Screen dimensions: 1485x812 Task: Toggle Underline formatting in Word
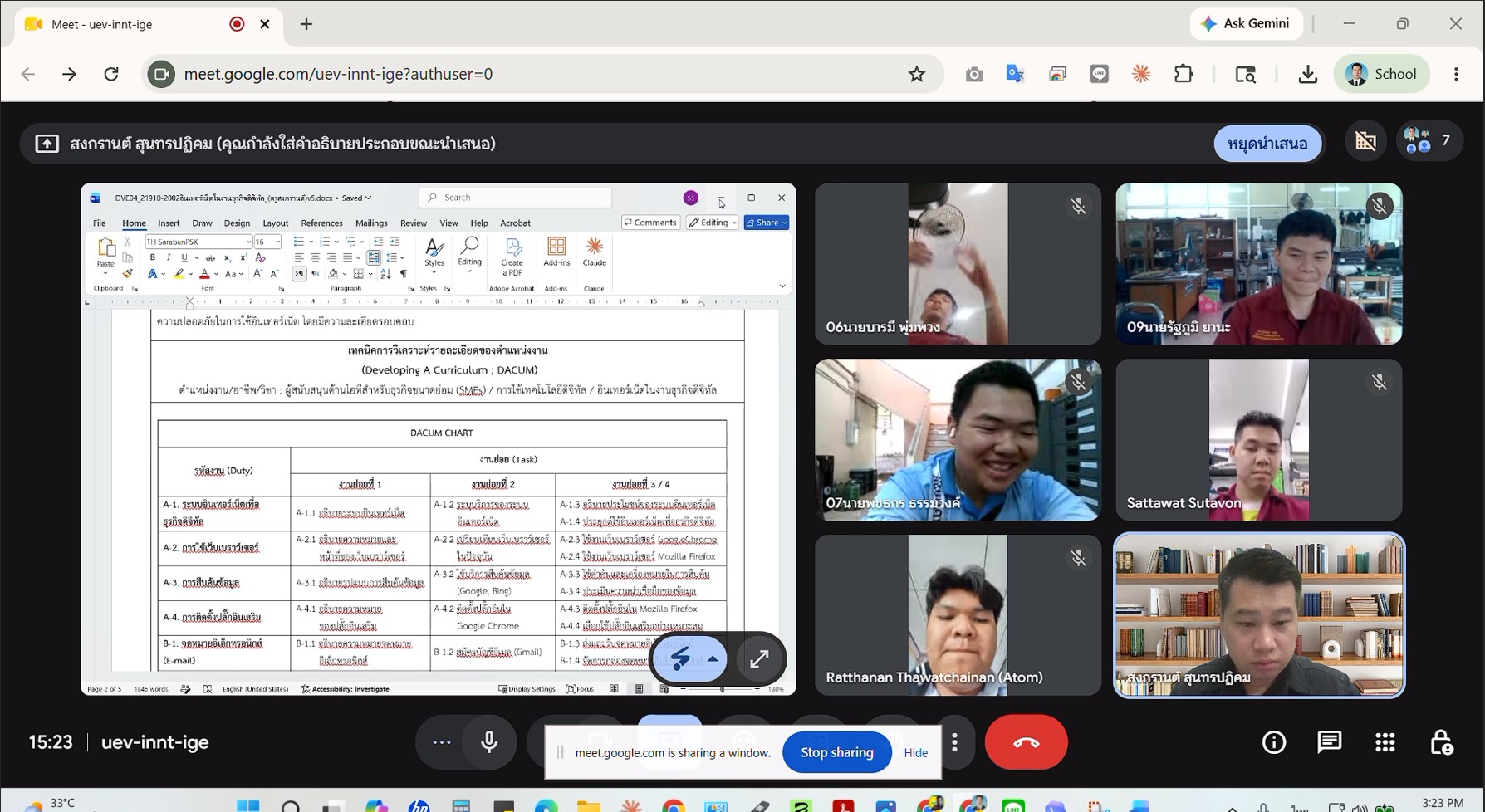[x=184, y=258]
